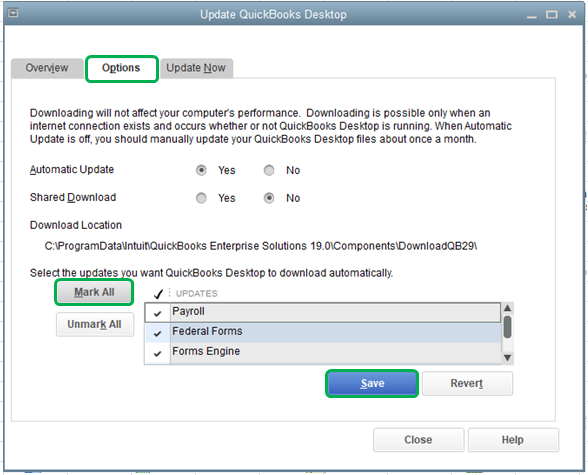Click the Download Location path text

point(261,246)
